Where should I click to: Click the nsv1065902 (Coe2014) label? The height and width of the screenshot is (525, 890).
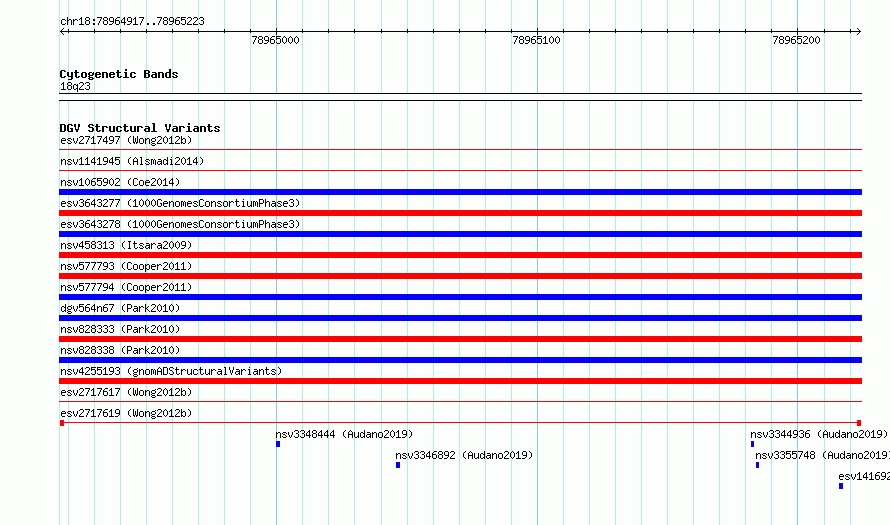120,182
